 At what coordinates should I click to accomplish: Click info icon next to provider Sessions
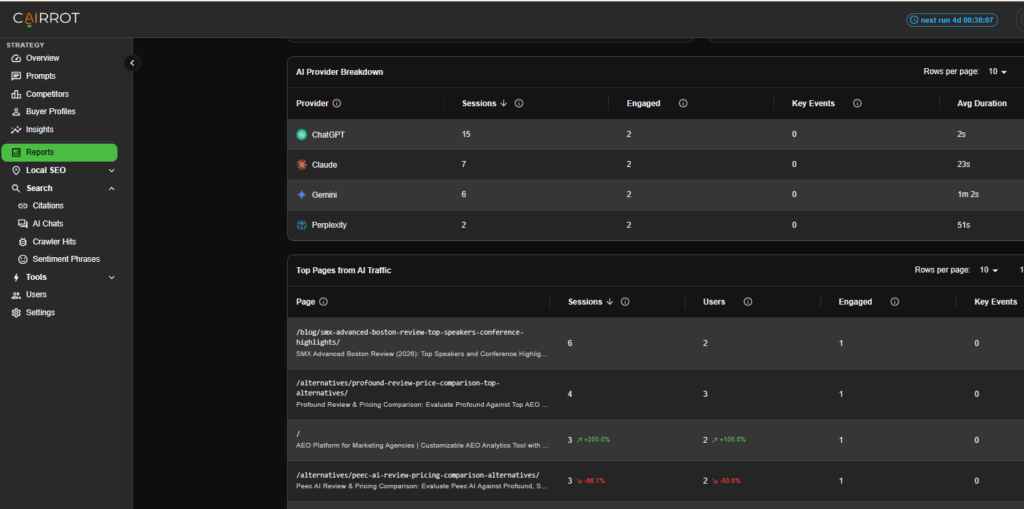pos(519,103)
